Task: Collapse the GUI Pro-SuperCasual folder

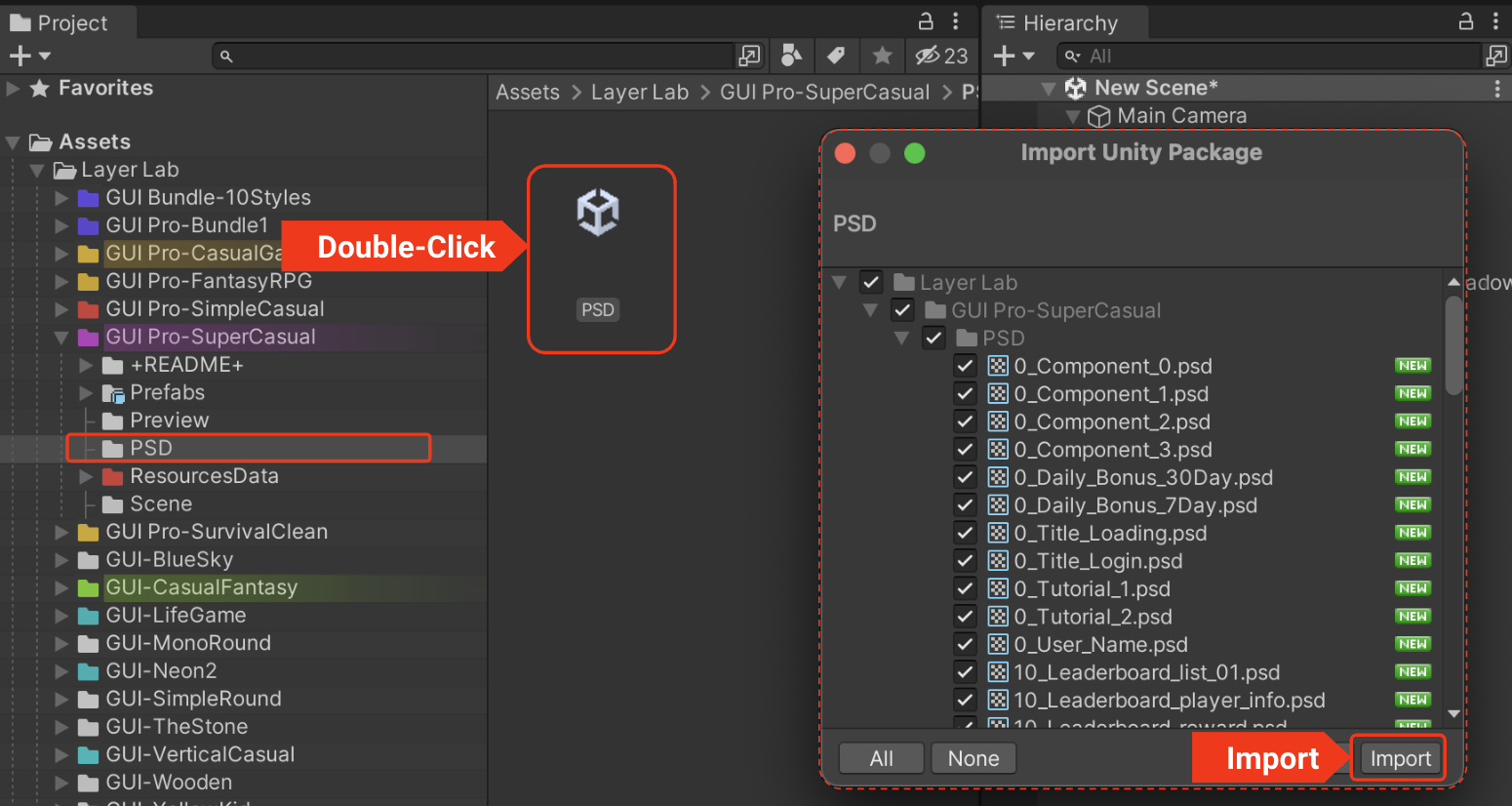Action: coord(61,338)
